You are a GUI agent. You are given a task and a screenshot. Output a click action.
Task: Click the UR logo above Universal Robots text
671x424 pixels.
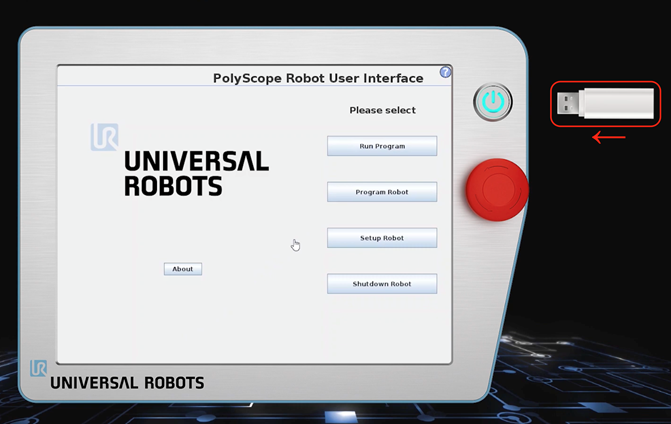click(x=104, y=137)
